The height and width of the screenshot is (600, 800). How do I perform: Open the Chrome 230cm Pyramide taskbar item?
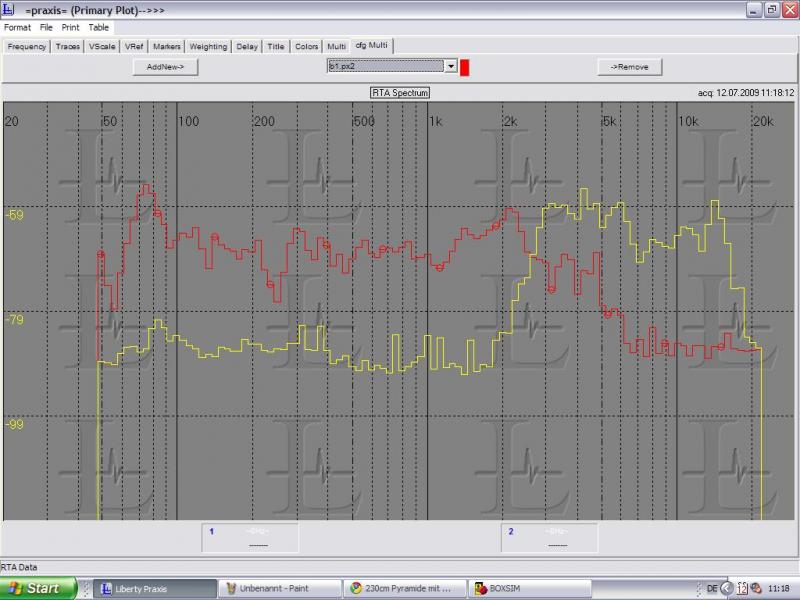coord(405,589)
